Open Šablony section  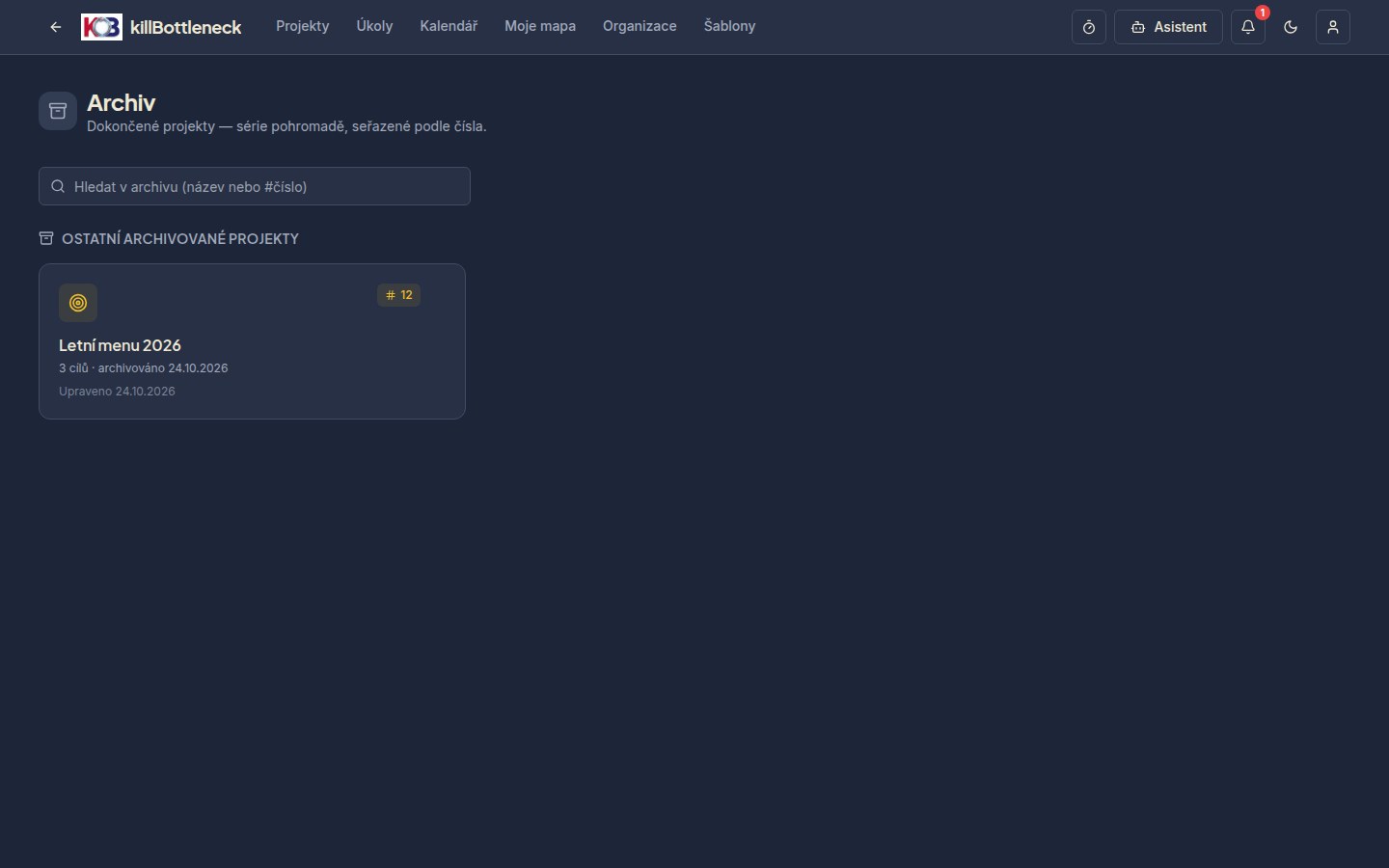[x=729, y=26]
